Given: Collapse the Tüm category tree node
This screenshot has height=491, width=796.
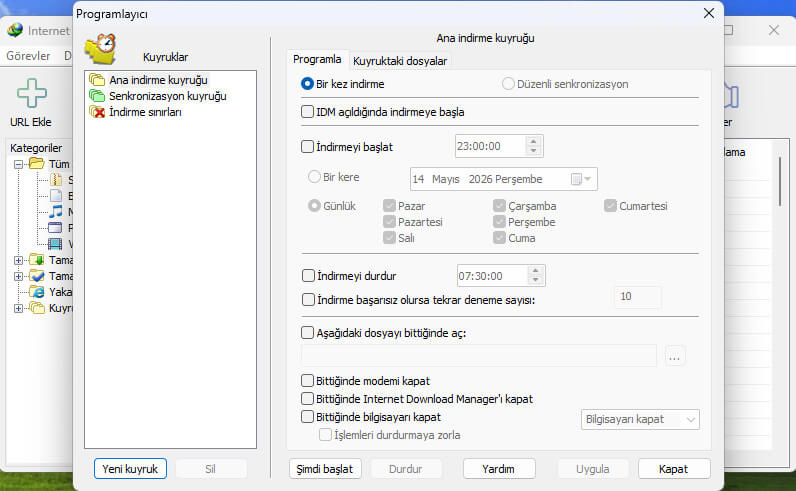Looking at the screenshot, I should [x=18, y=164].
